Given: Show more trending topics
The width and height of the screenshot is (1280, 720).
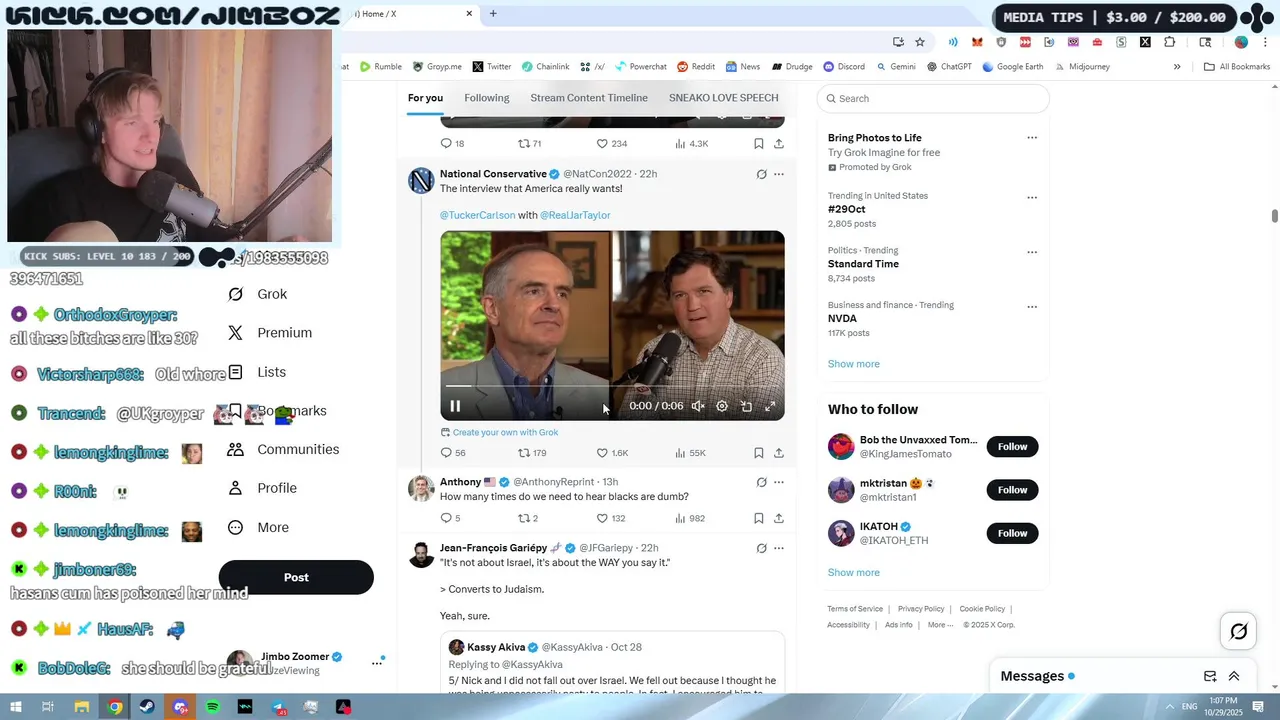Looking at the screenshot, I should pos(853,364).
